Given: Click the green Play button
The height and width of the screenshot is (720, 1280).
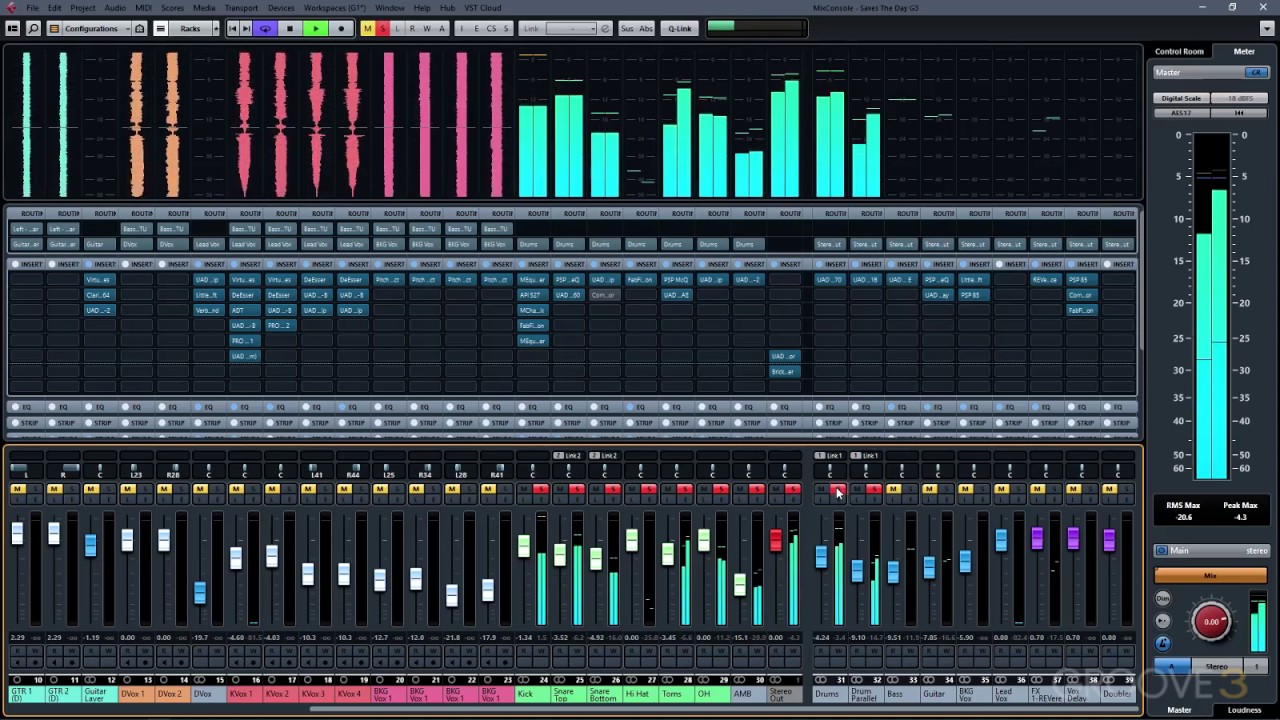Looking at the screenshot, I should pos(315,28).
